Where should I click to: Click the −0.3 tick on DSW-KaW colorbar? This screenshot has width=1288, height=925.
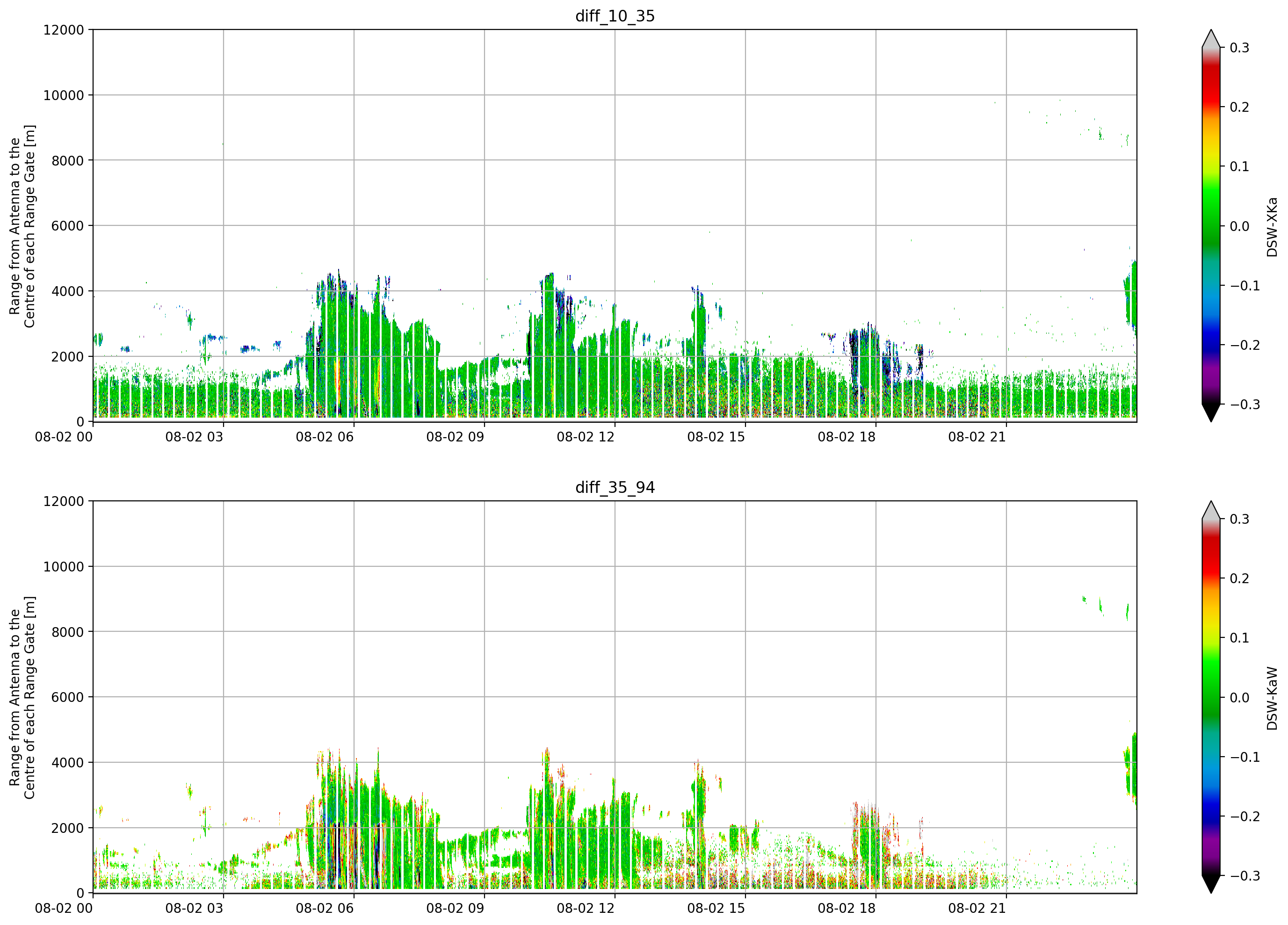(1245, 876)
